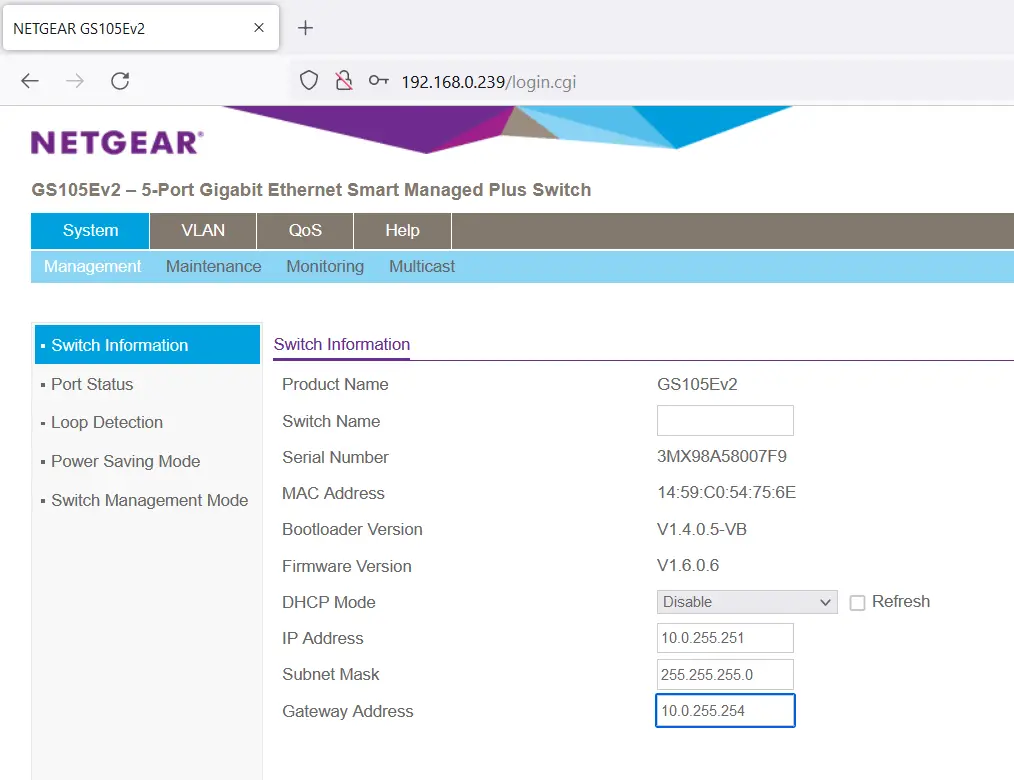1014x780 pixels.
Task: Click the Firmware Version label
Action: [x=347, y=566]
